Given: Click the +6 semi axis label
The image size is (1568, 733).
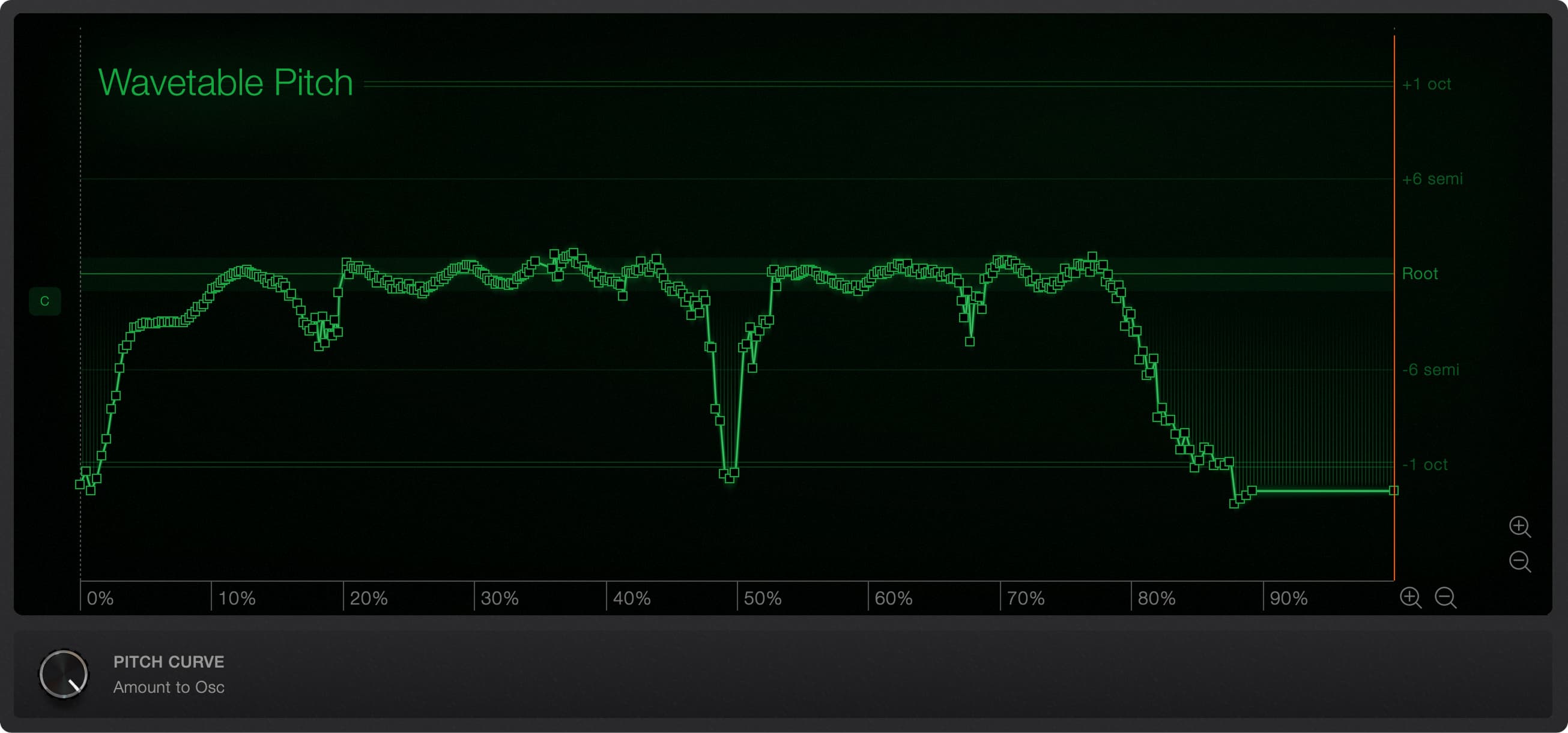Looking at the screenshot, I should pos(1432,179).
